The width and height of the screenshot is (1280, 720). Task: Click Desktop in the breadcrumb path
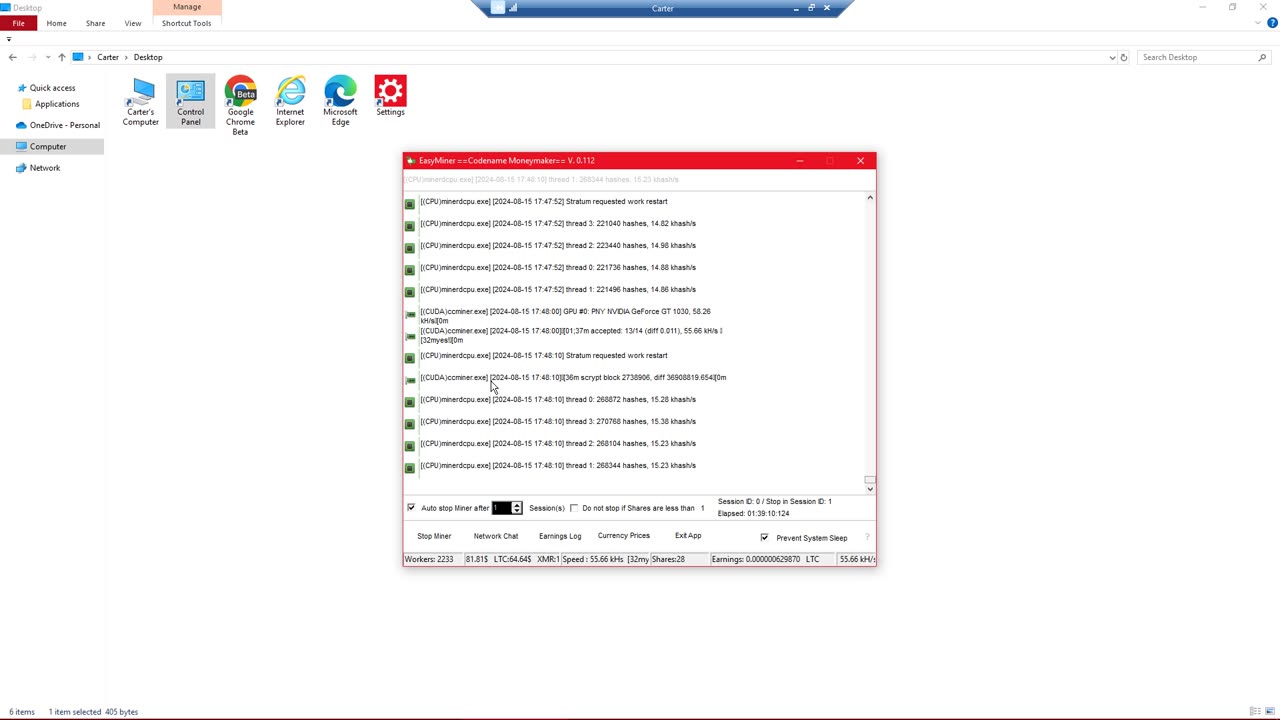(x=148, y=57)
